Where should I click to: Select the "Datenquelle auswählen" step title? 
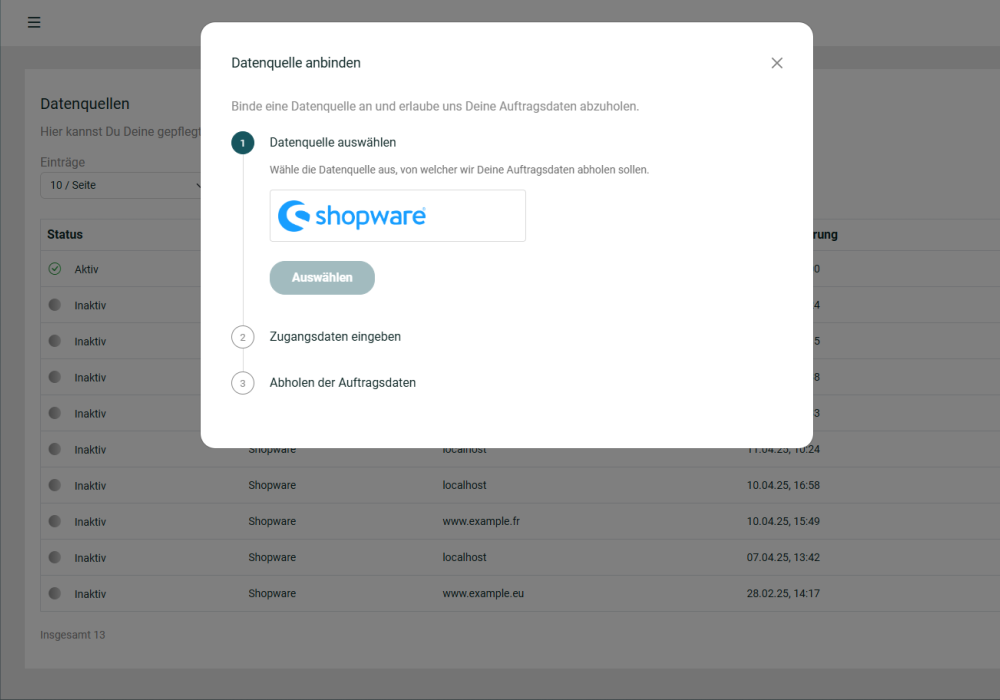click(x=332, y=142)
